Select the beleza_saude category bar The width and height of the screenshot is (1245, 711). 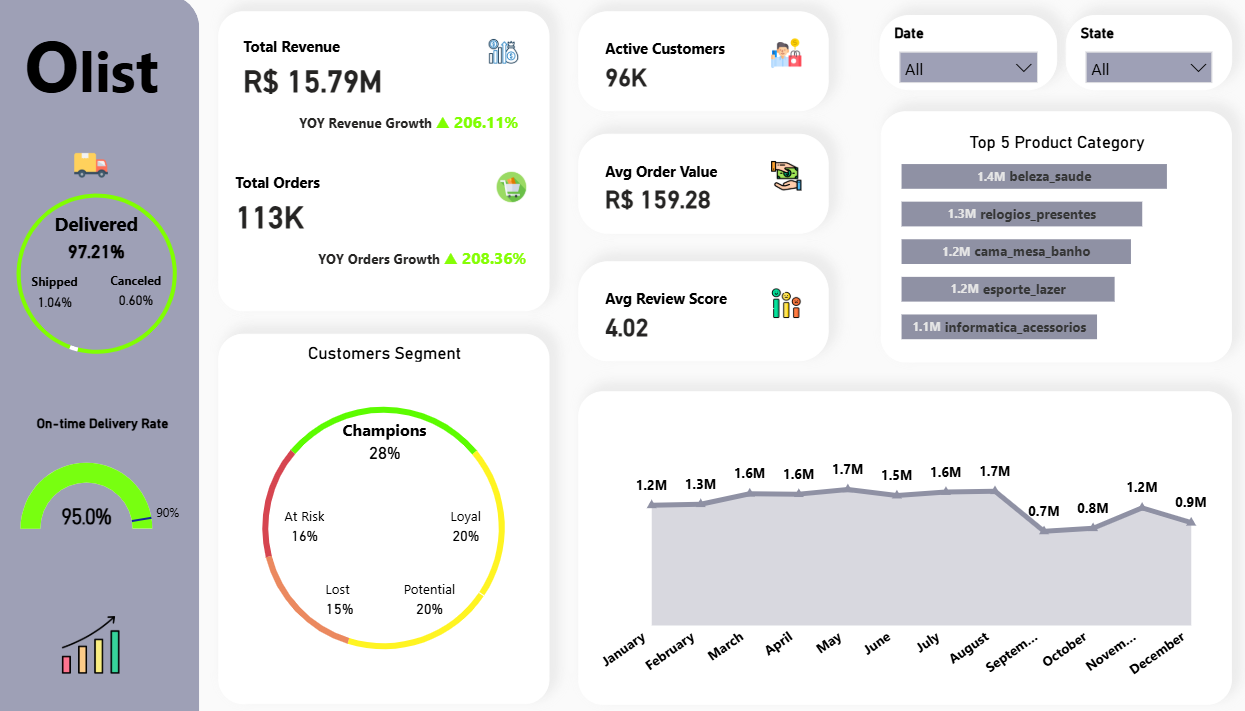pos(1034,176)
